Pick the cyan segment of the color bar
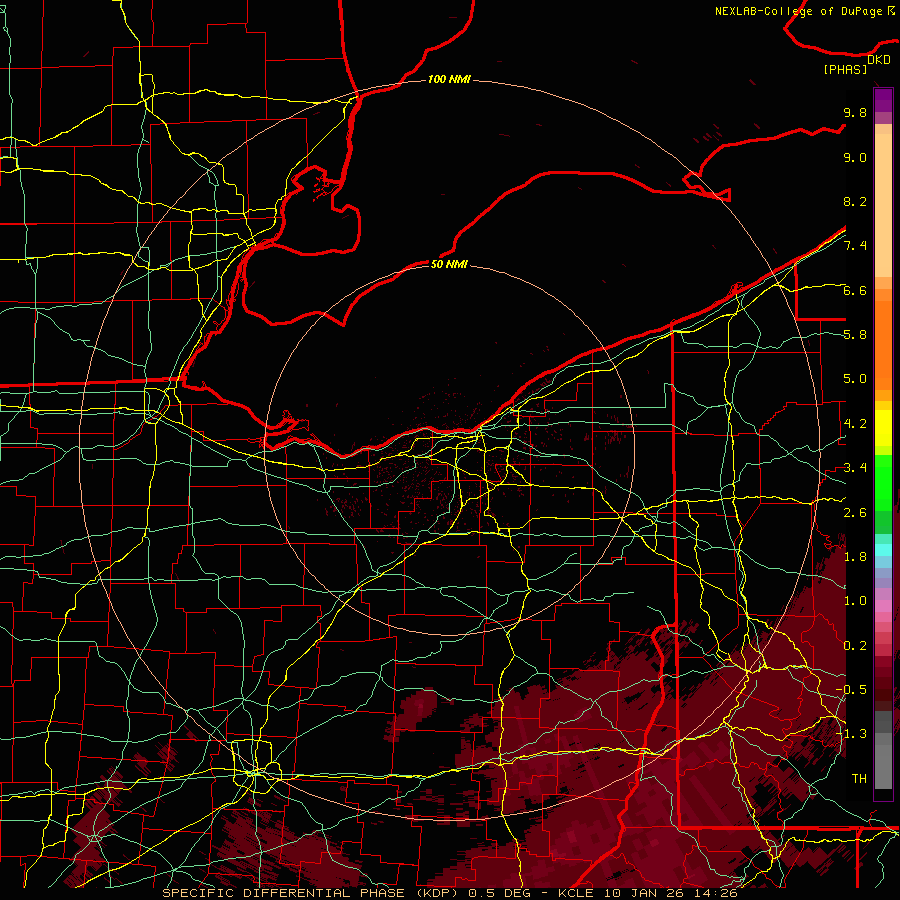Image resolution: width=900 pixels, height=900 pixels. coord(883,550)
